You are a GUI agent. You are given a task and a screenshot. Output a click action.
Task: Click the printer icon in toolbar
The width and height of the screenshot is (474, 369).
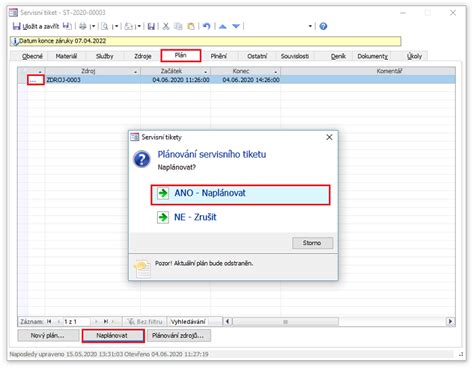click(83, 26)
